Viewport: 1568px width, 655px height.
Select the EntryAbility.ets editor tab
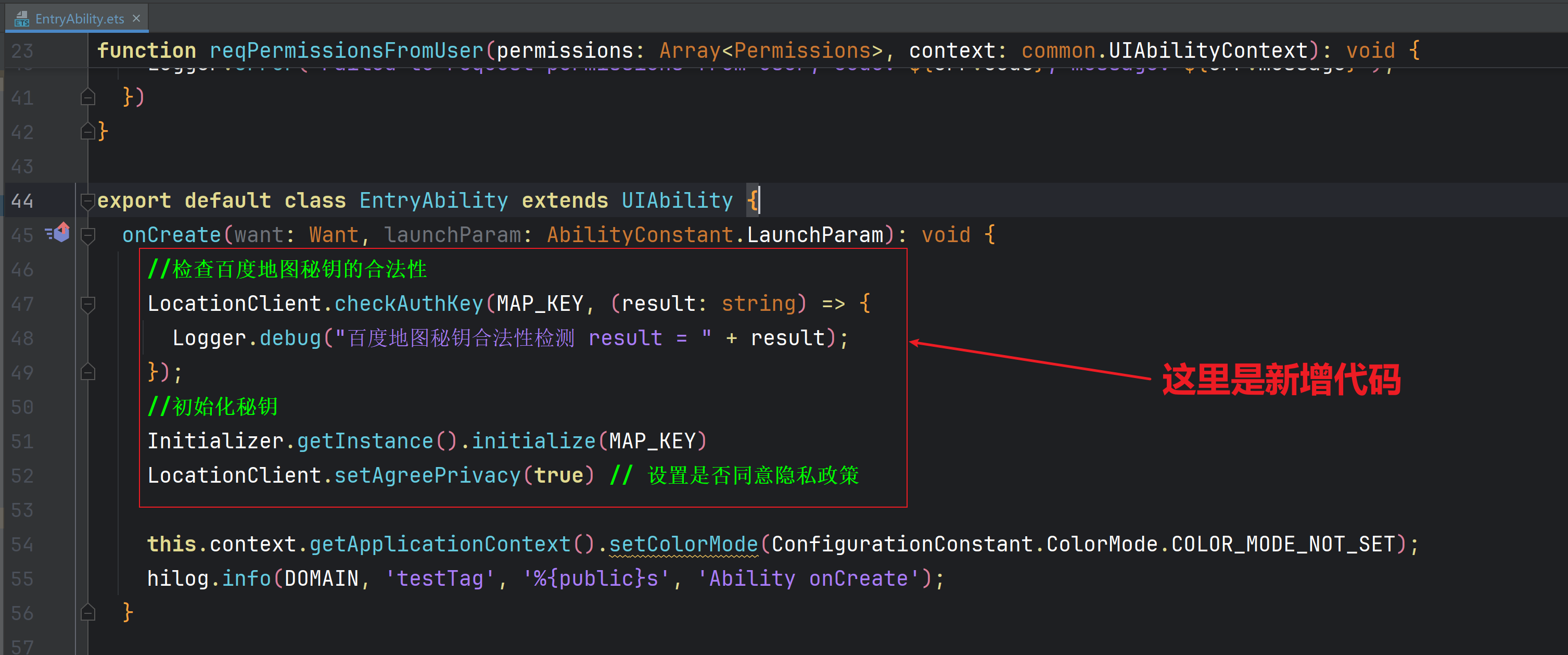79,19
